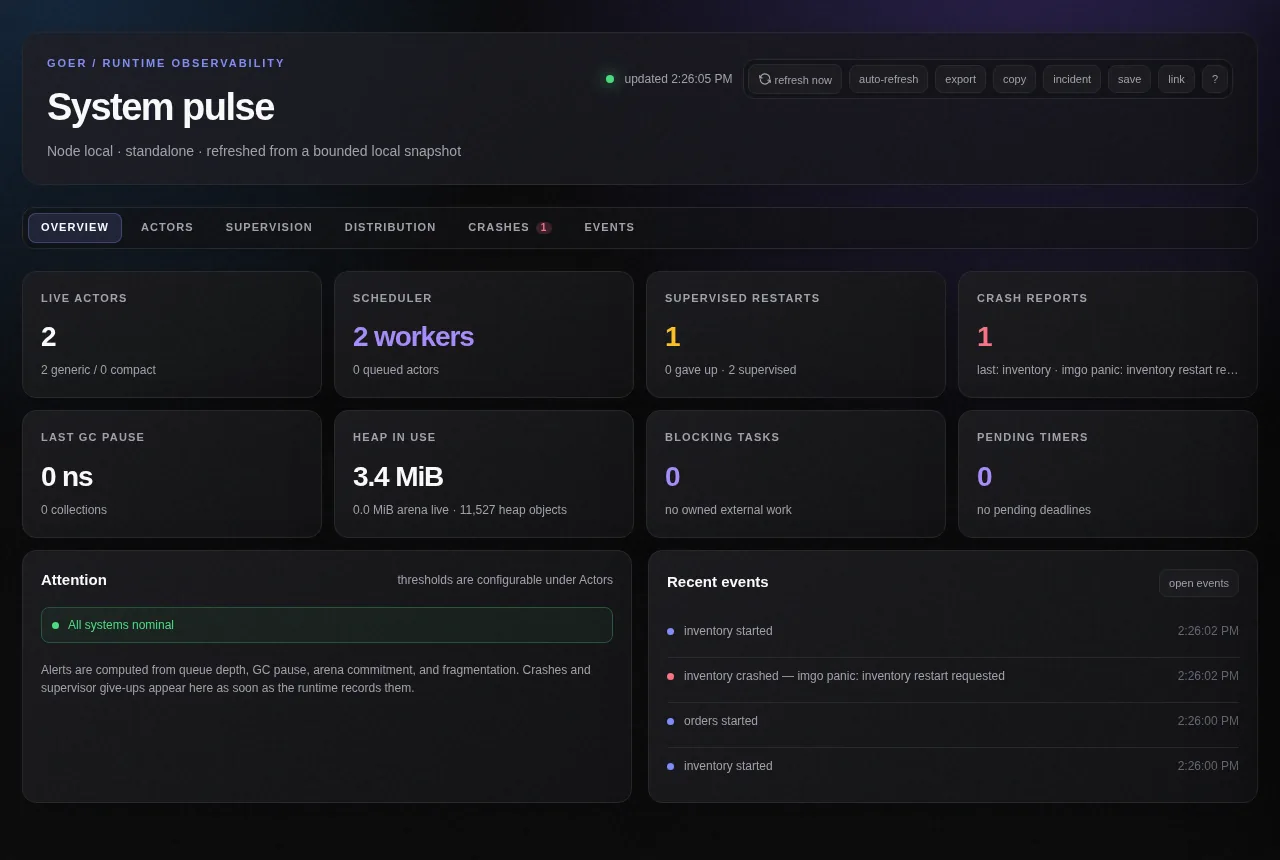Open the incident action
The image size is (1280, 860).
pos(1072,79)
